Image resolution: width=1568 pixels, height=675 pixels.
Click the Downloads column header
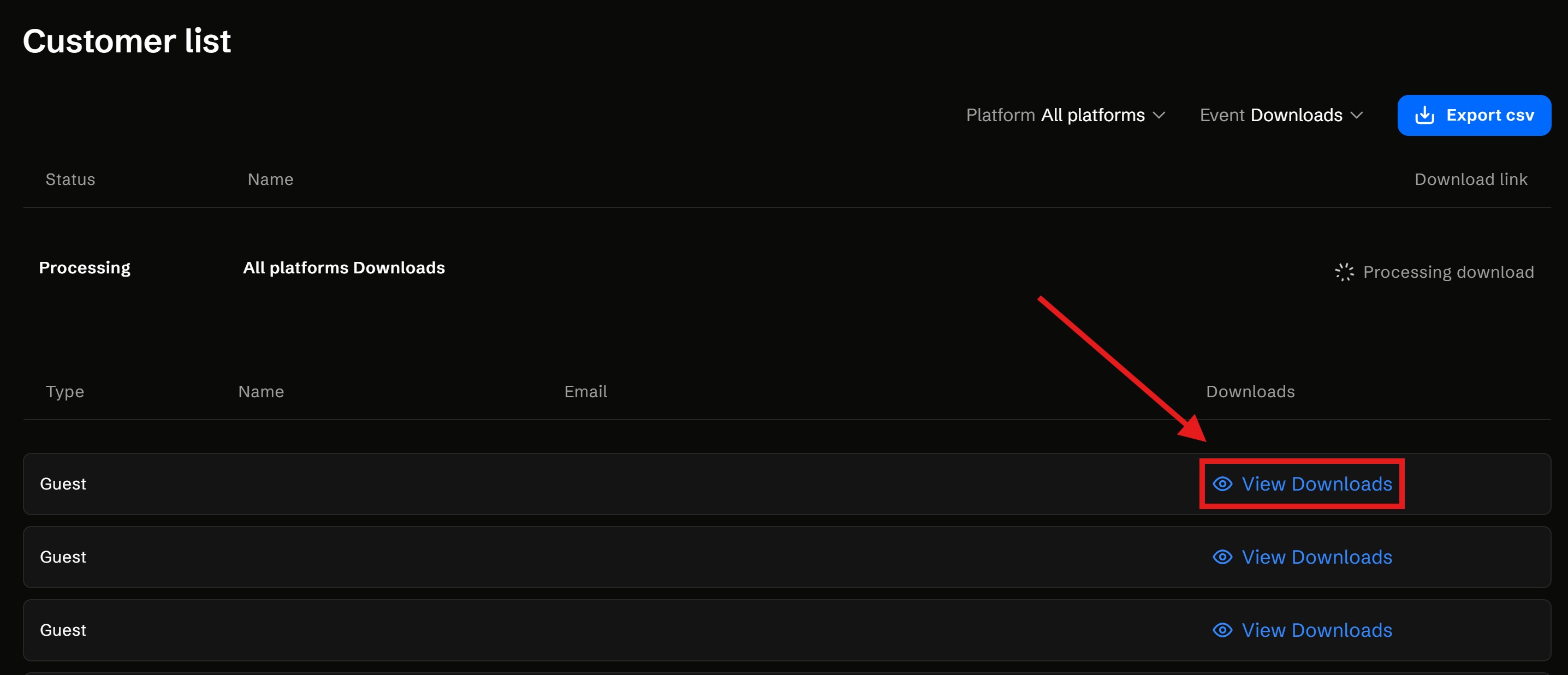[x=1250, y=392]
